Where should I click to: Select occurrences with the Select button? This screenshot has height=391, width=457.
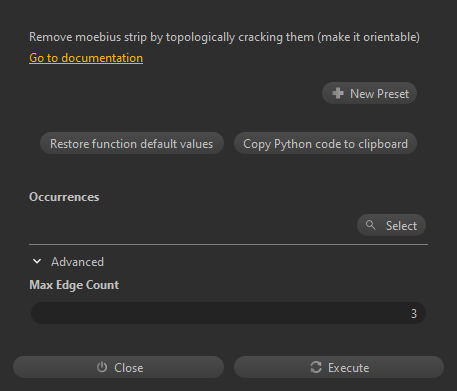pos(391,225)
